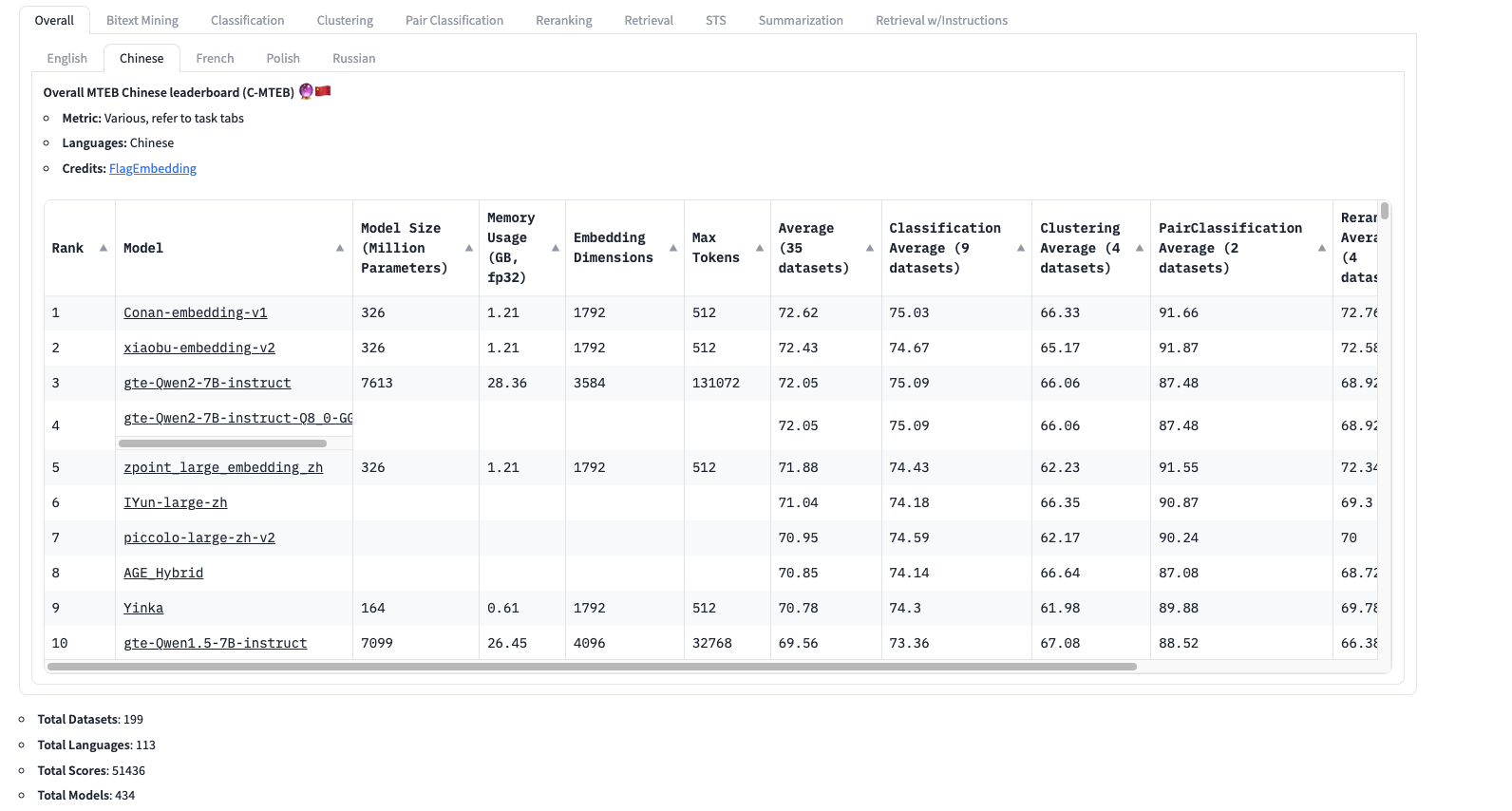Click the table's horizontal scrollbar
This screenshot has width=1512, height=811.
pyautogui.click(x=592, y=667)
